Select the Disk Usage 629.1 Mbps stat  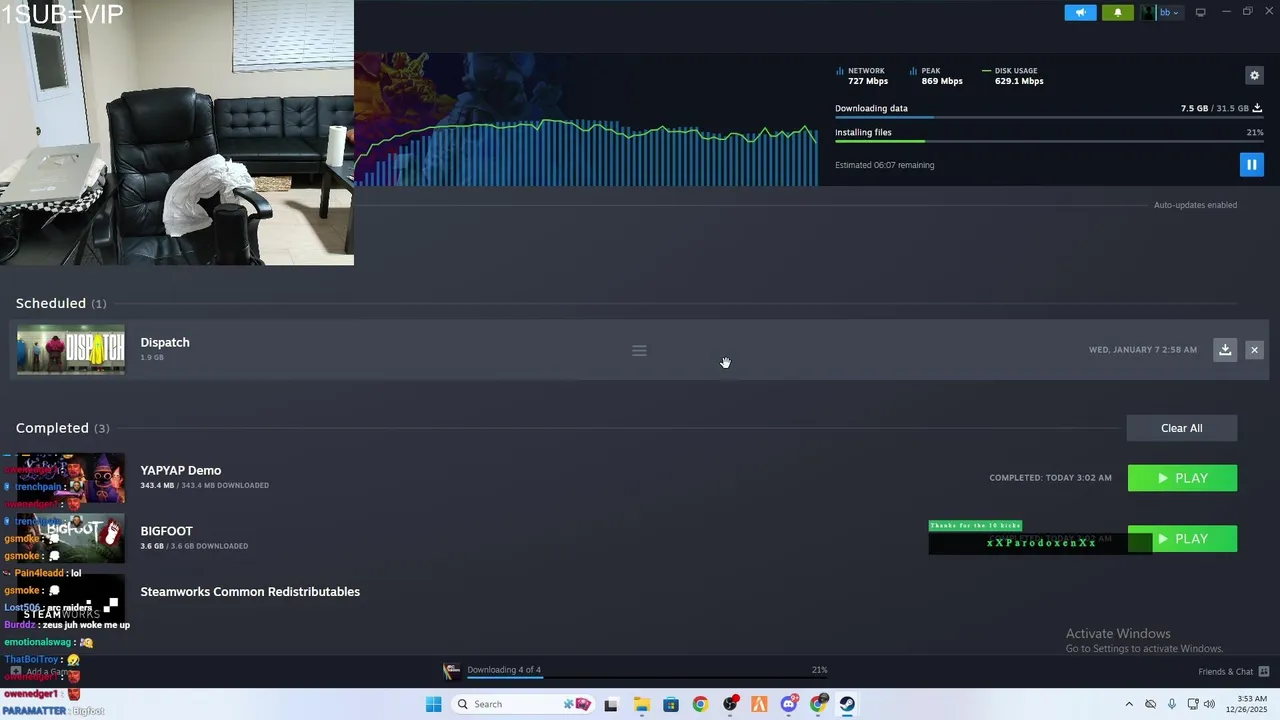[x=1014, y=76]
